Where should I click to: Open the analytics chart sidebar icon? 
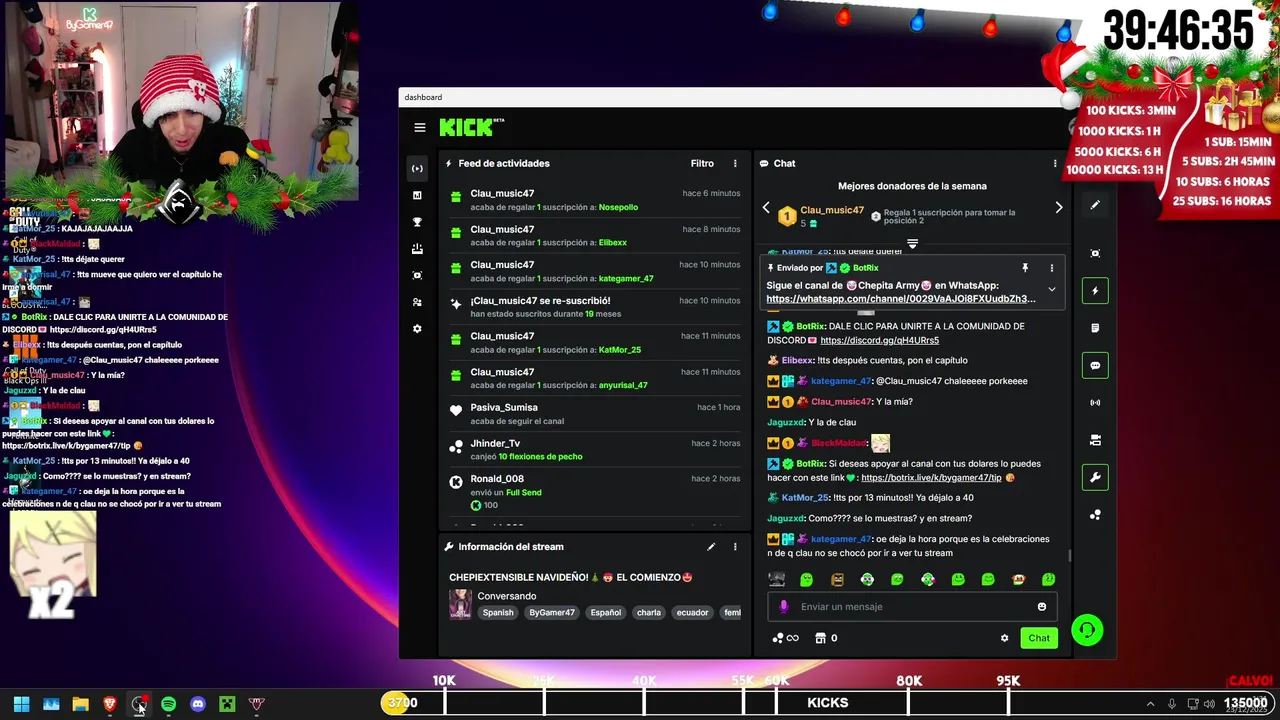[x=417, y=195]
